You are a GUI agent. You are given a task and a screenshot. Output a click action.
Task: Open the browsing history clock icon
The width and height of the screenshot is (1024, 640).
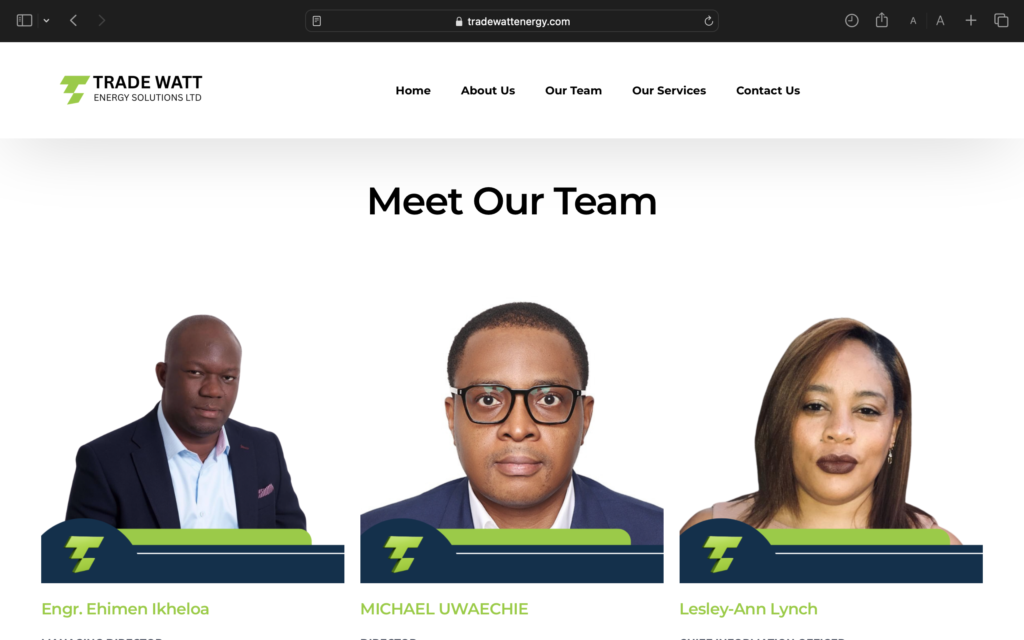[852, 21]
